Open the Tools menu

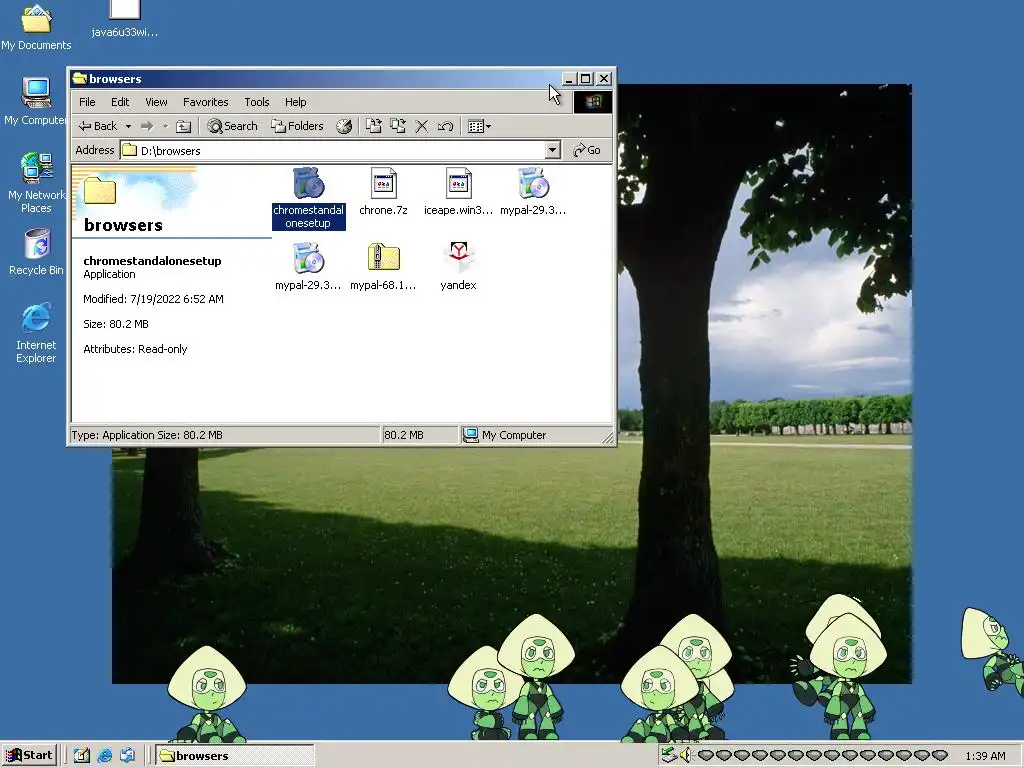pos(257,102)
